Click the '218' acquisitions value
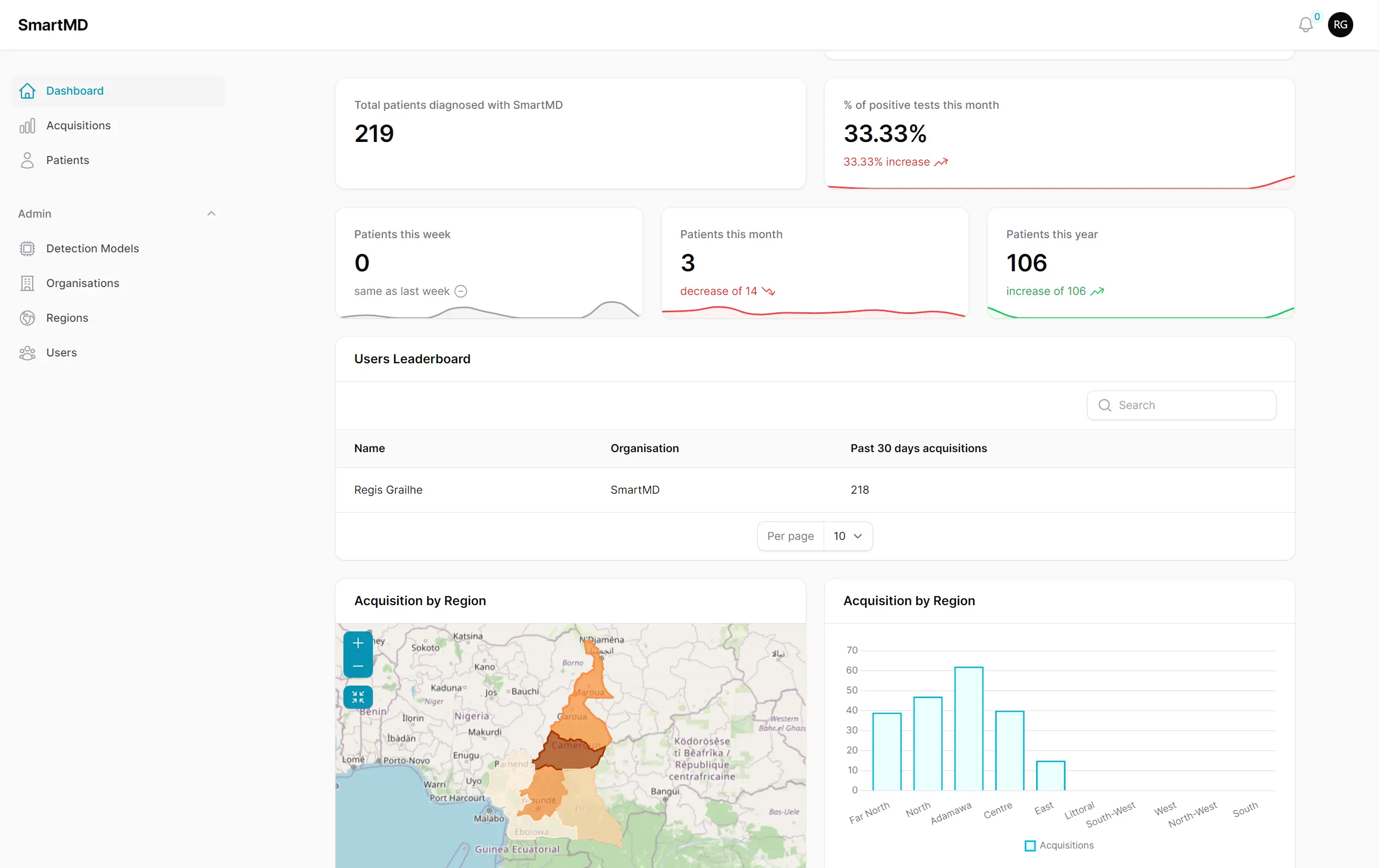This screenshot has height=868, width=1379. [x=859, y=490]
